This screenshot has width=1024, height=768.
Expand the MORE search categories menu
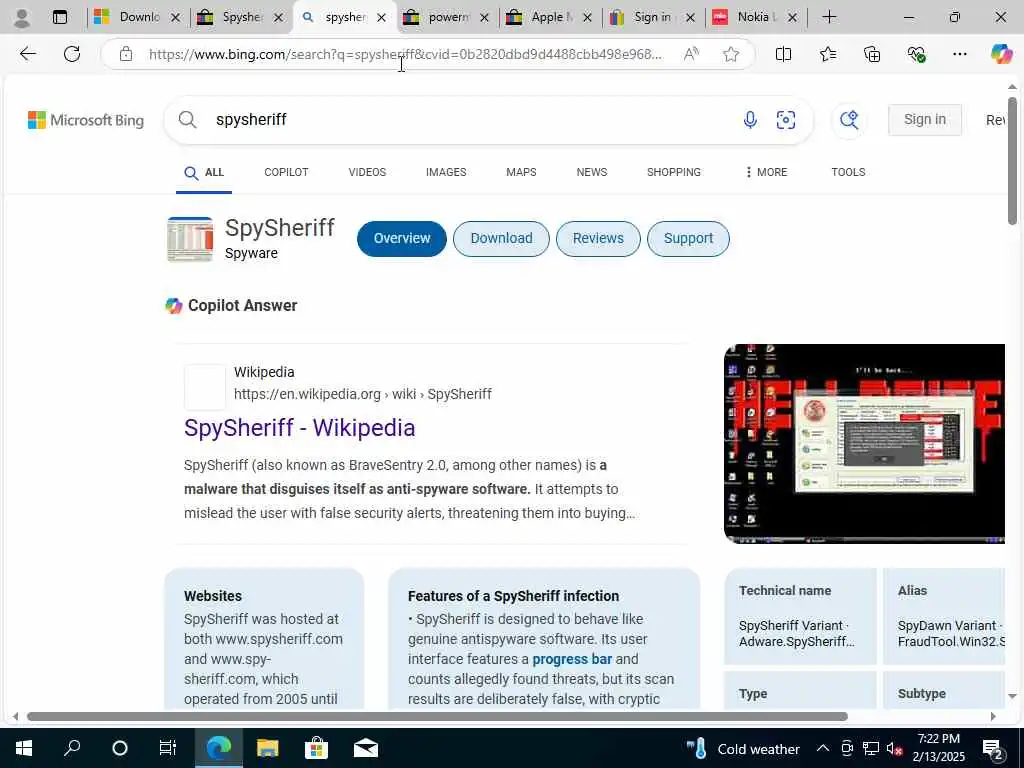click(766, 172)
